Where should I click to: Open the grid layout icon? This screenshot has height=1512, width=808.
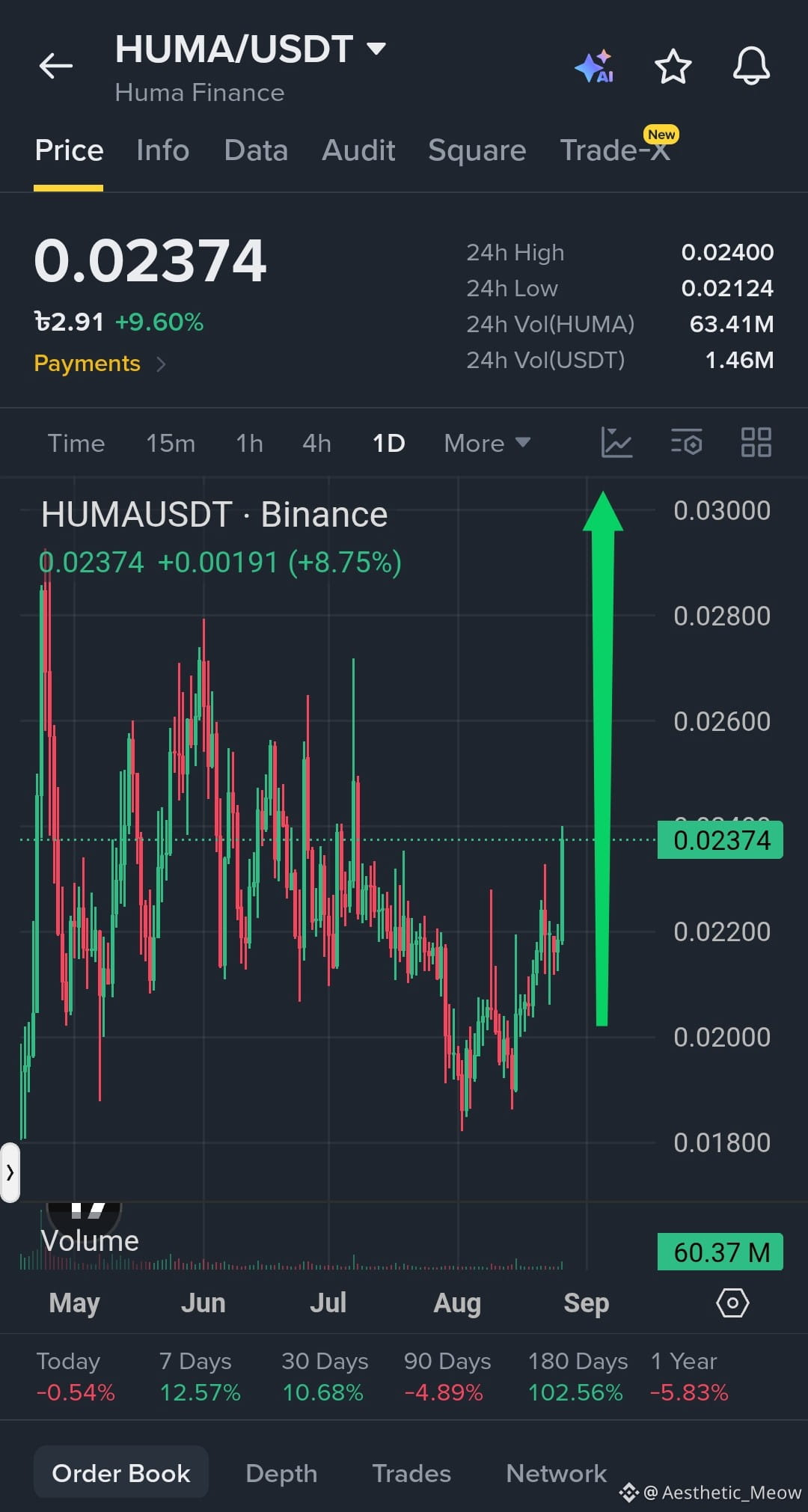coord(756,442)
